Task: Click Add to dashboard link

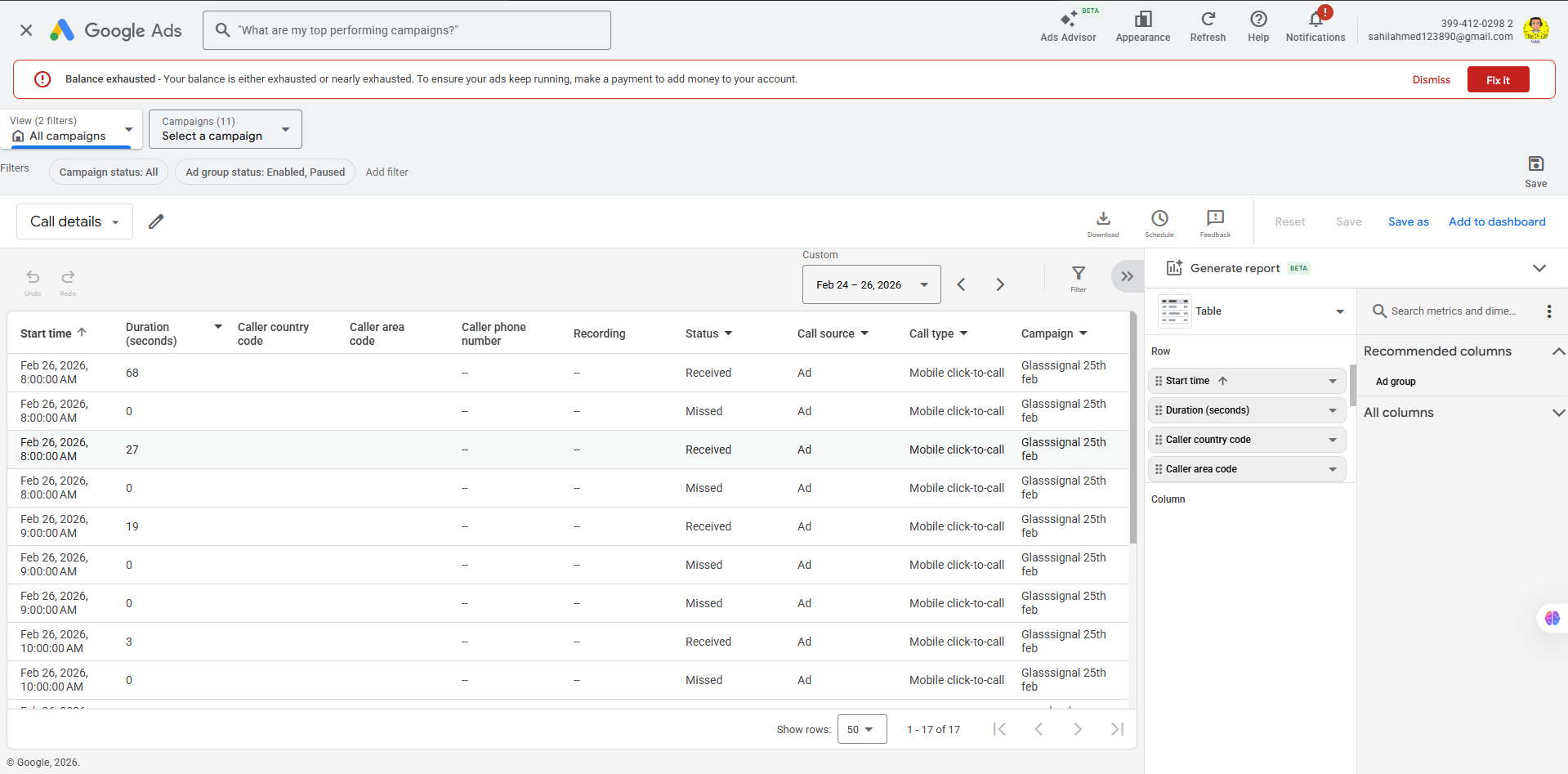Action: click(1496, 221)
